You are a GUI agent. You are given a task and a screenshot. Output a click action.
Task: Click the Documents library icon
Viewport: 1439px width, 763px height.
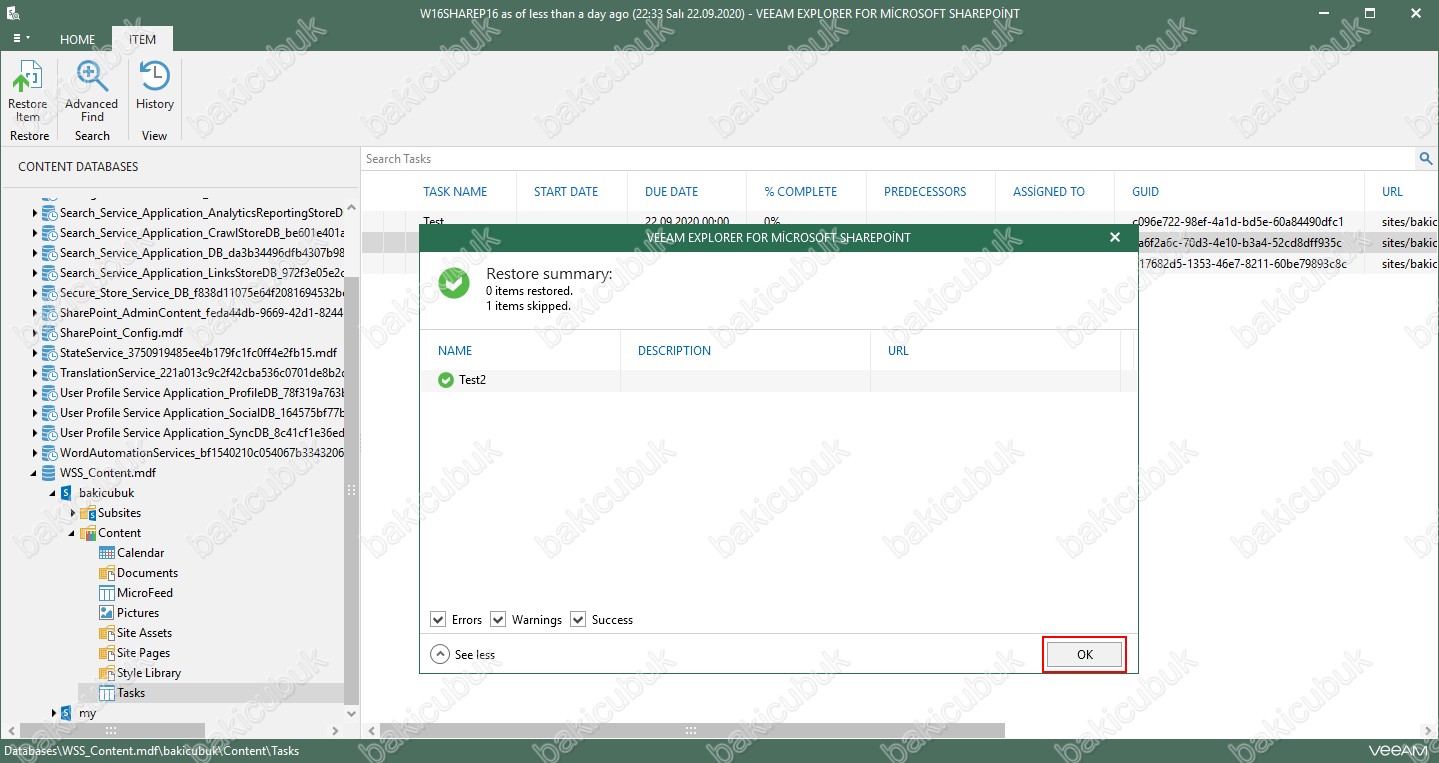pyautogui.click(x=107, y=573)
